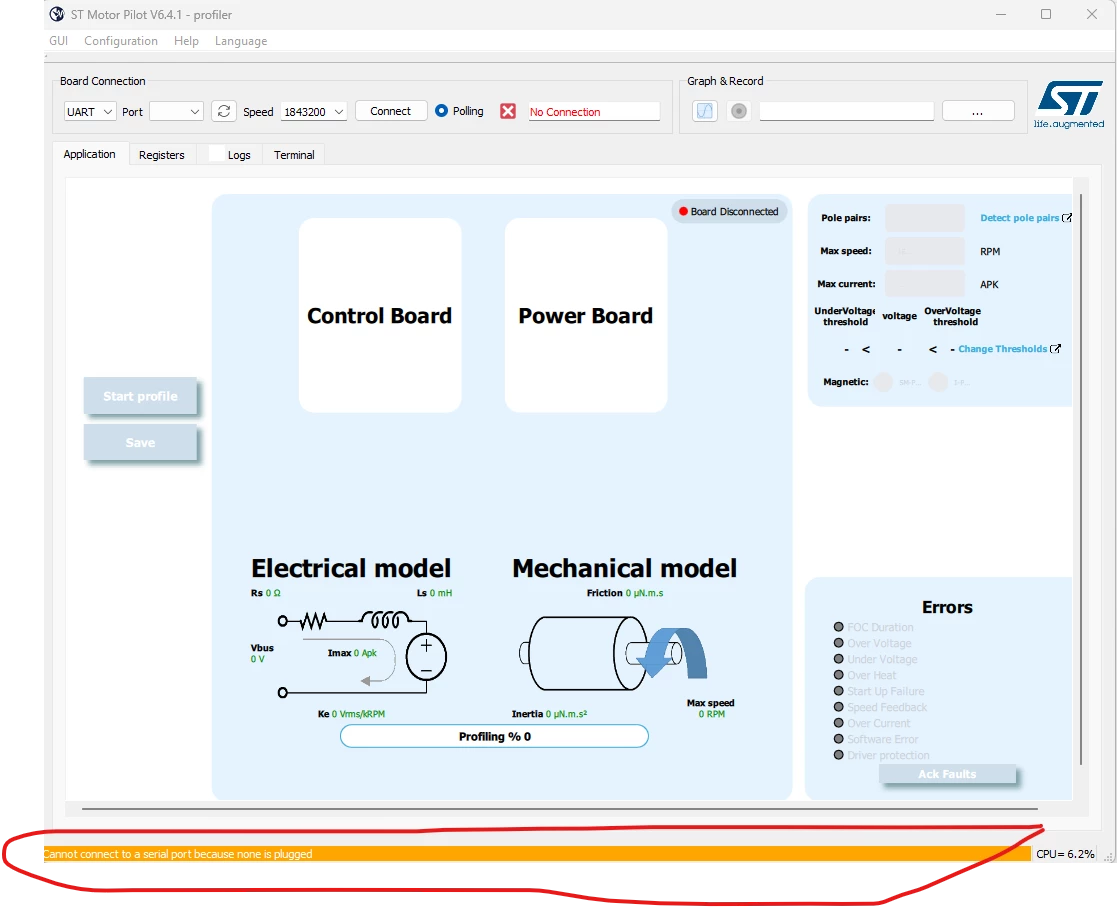Click the Profiling % 0 progress bar
The height and width of the screenshot is (908, 1117).
494,736
